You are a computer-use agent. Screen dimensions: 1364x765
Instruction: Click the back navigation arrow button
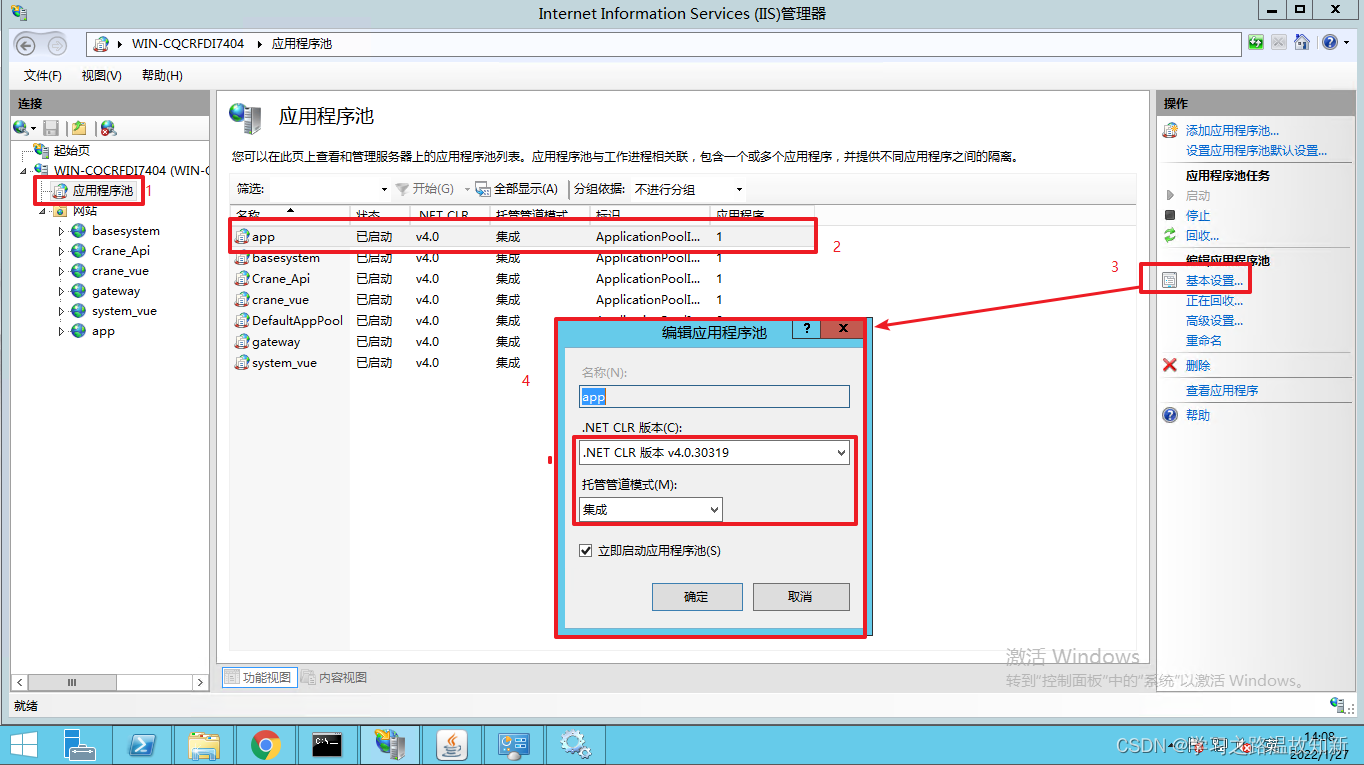[x=27, y=45]
